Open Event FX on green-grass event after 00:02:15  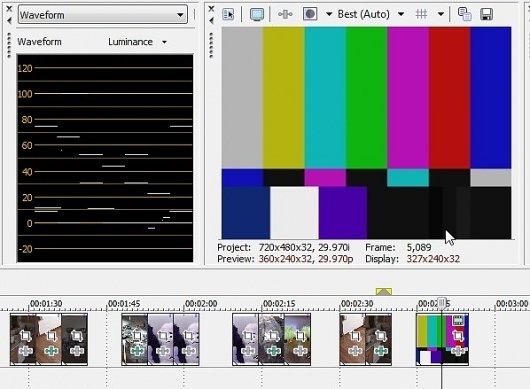(x=299, y=351)
